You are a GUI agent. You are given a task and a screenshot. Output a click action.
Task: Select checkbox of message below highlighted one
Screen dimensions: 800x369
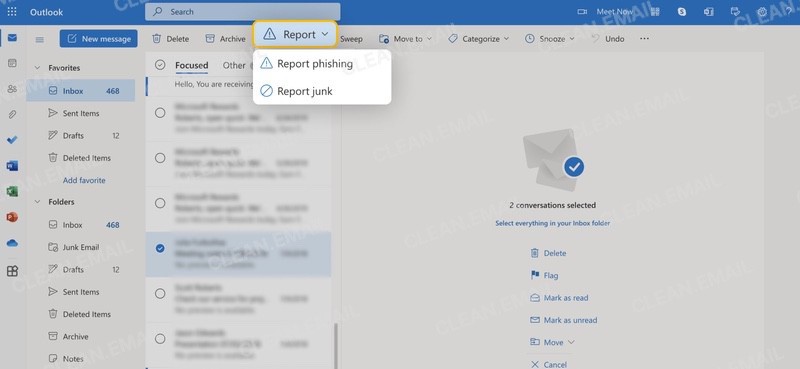[160, 293]
